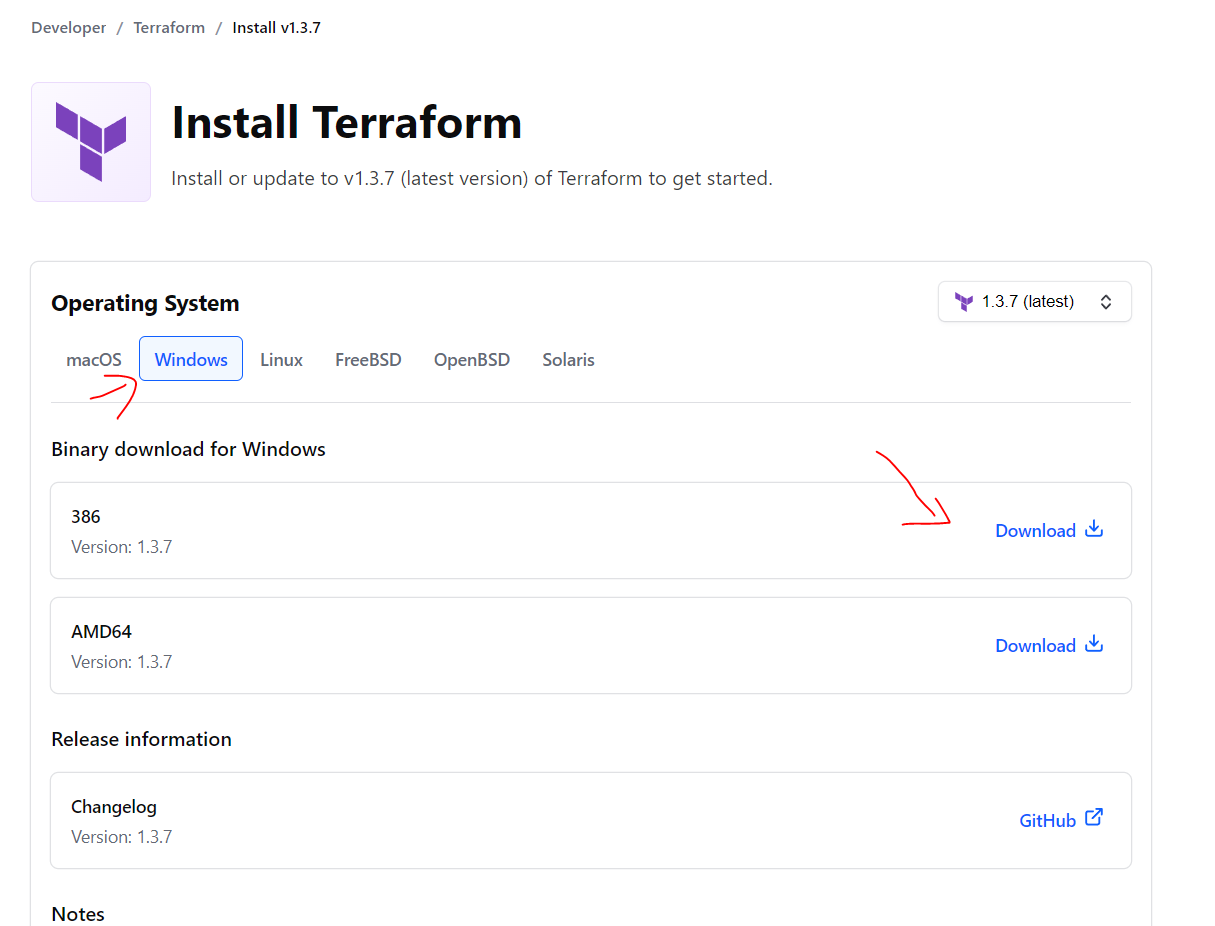Open the Changelog GitHub link

pyautogui.click(x=1061, y=820)
